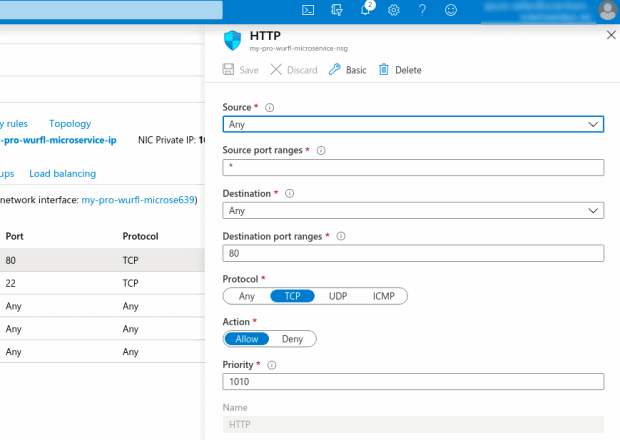Screen dimensions: 620x440
Task: Open the my-pro-wurfl-microse639 network interface link
Action: pos(138,200)
